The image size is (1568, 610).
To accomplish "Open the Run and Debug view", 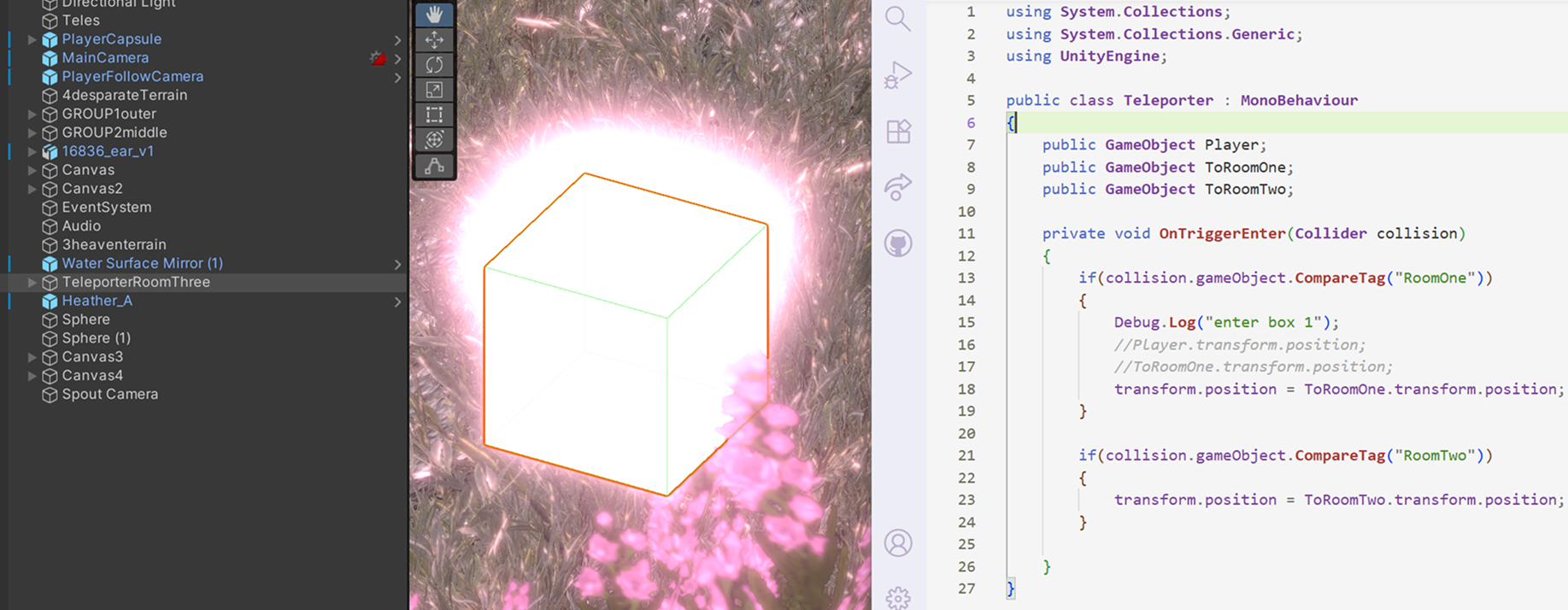I will 897,75.
